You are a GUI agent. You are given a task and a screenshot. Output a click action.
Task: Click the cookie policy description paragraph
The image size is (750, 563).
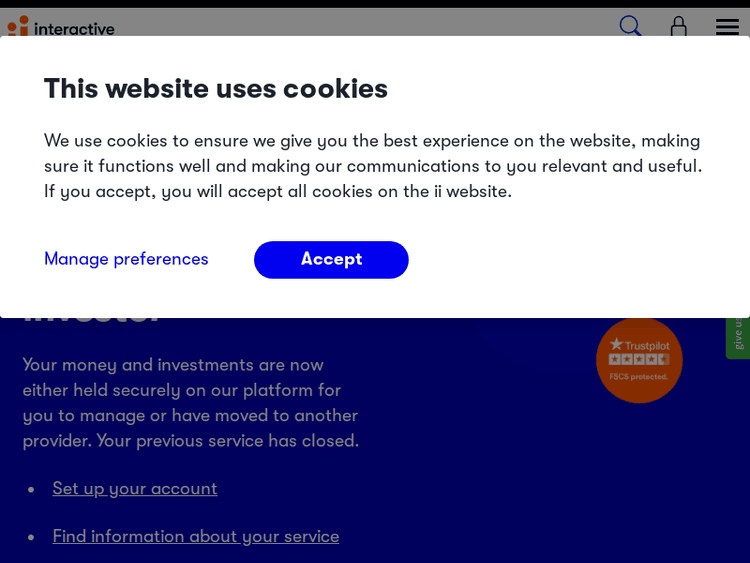click(373, 166)
